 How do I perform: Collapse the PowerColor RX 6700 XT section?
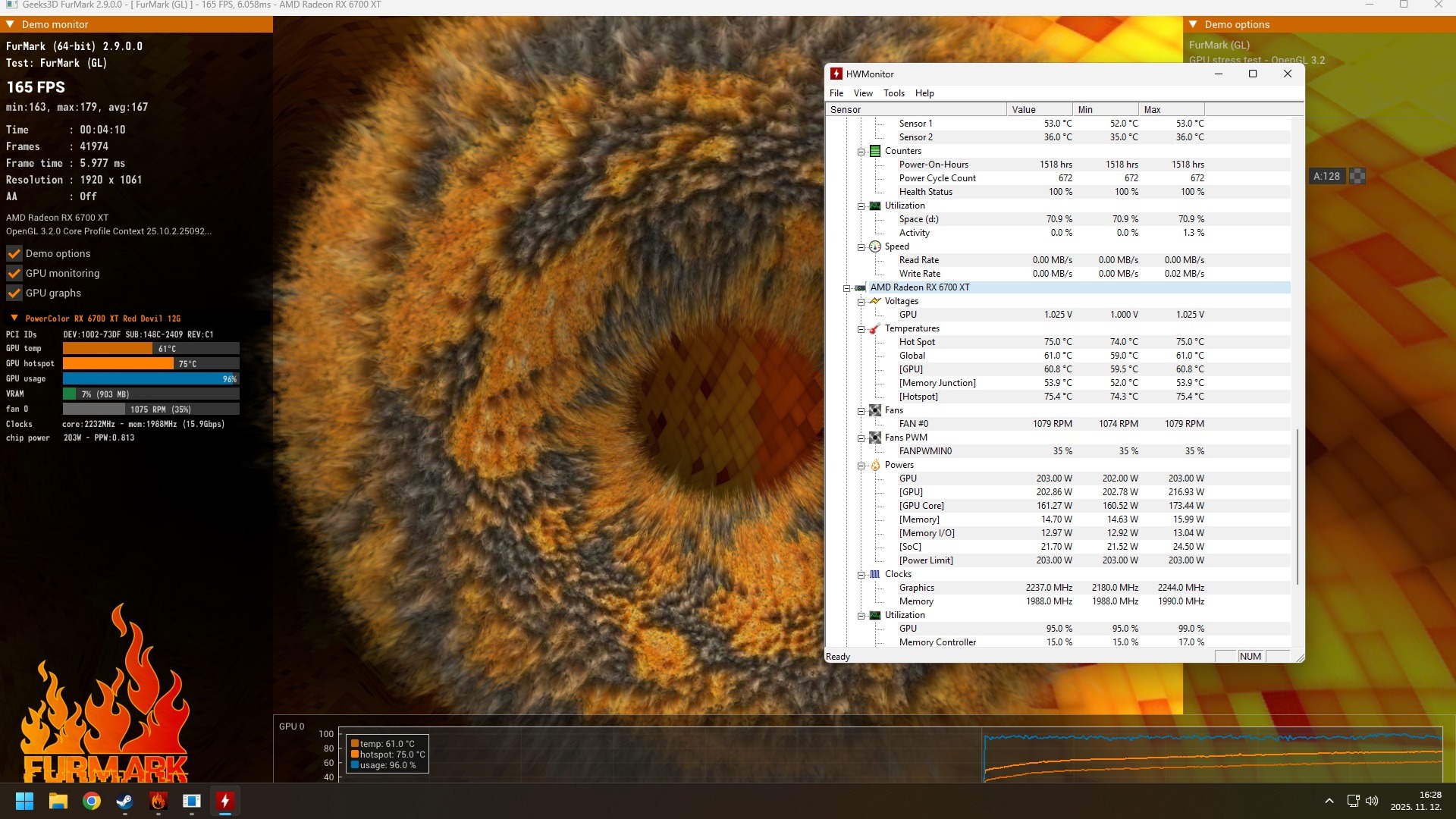tap(14, 318)
